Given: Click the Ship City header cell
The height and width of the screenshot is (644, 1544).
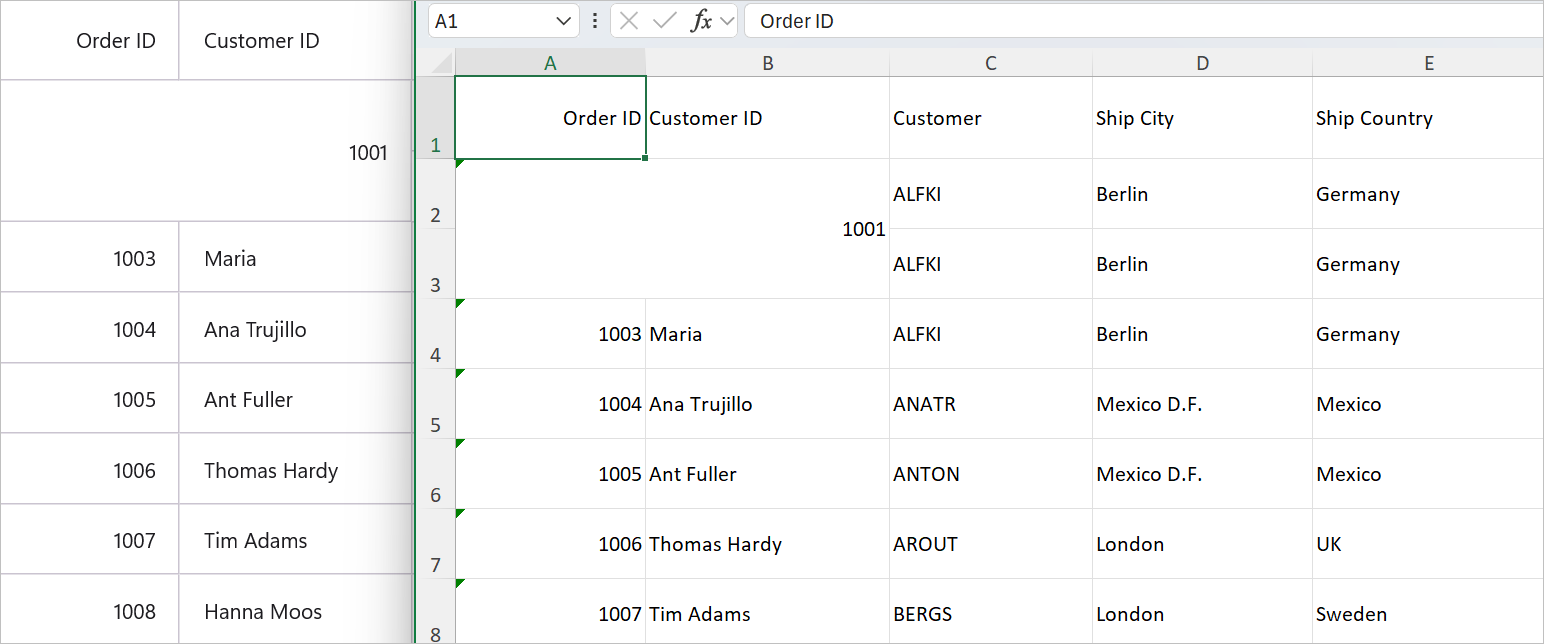Looking at the screenshot, I should tap(1201, 118).
